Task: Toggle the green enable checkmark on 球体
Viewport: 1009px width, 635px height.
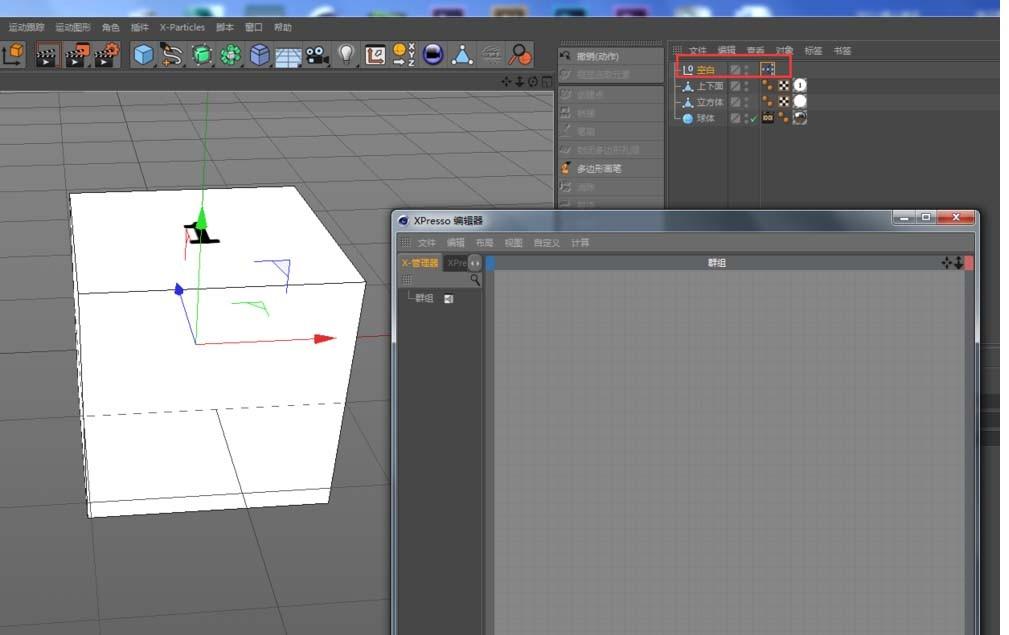Action: (753, 118)
